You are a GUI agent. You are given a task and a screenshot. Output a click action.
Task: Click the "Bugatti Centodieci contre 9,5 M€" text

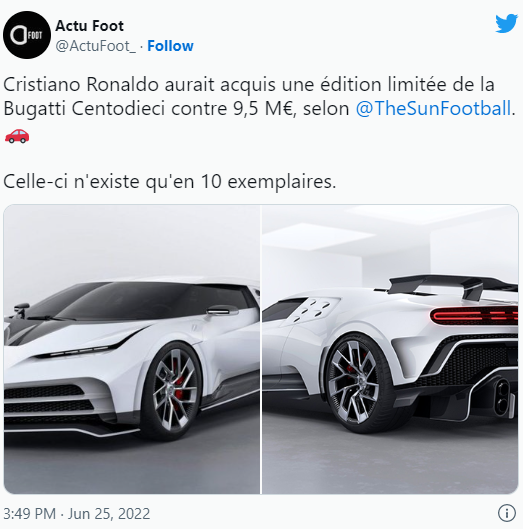(150, 109)
